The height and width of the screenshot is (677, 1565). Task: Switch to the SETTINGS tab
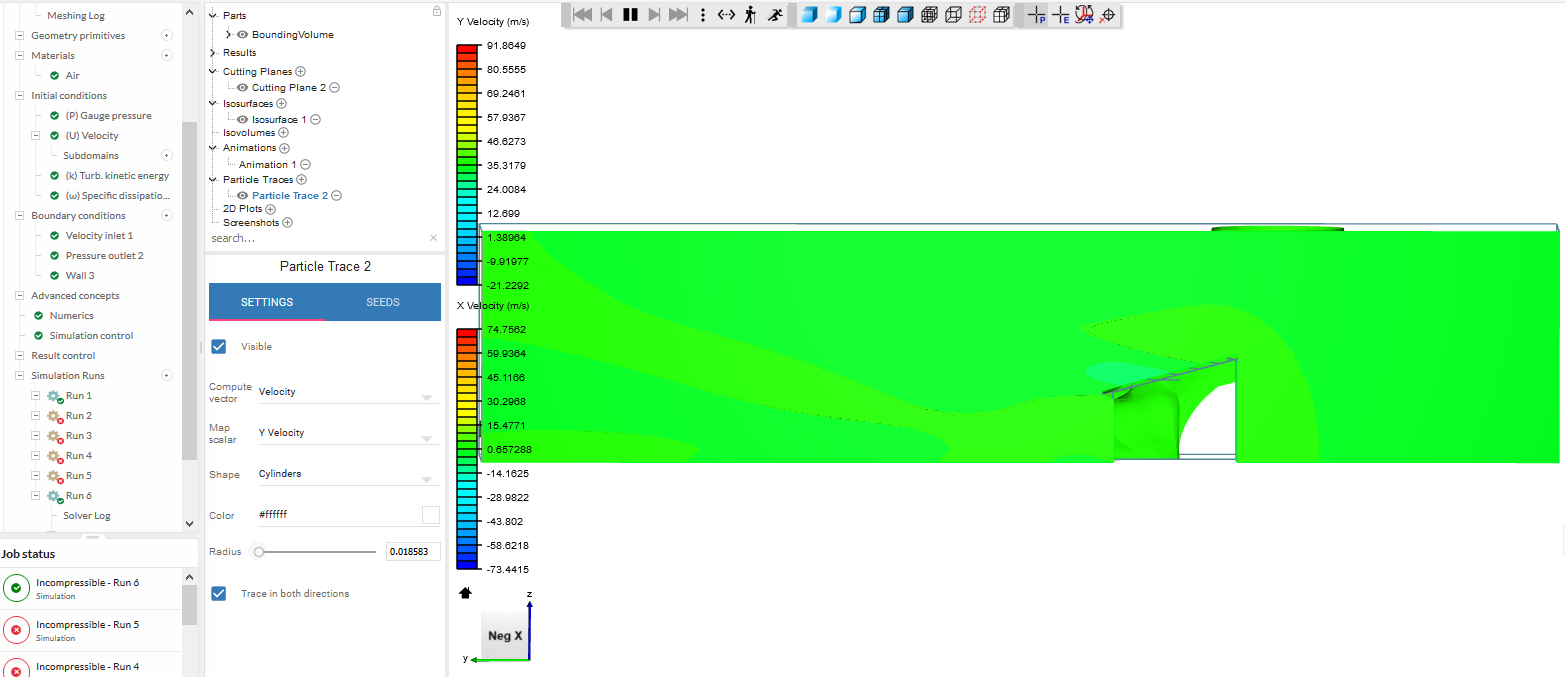(x=267, y=302)
